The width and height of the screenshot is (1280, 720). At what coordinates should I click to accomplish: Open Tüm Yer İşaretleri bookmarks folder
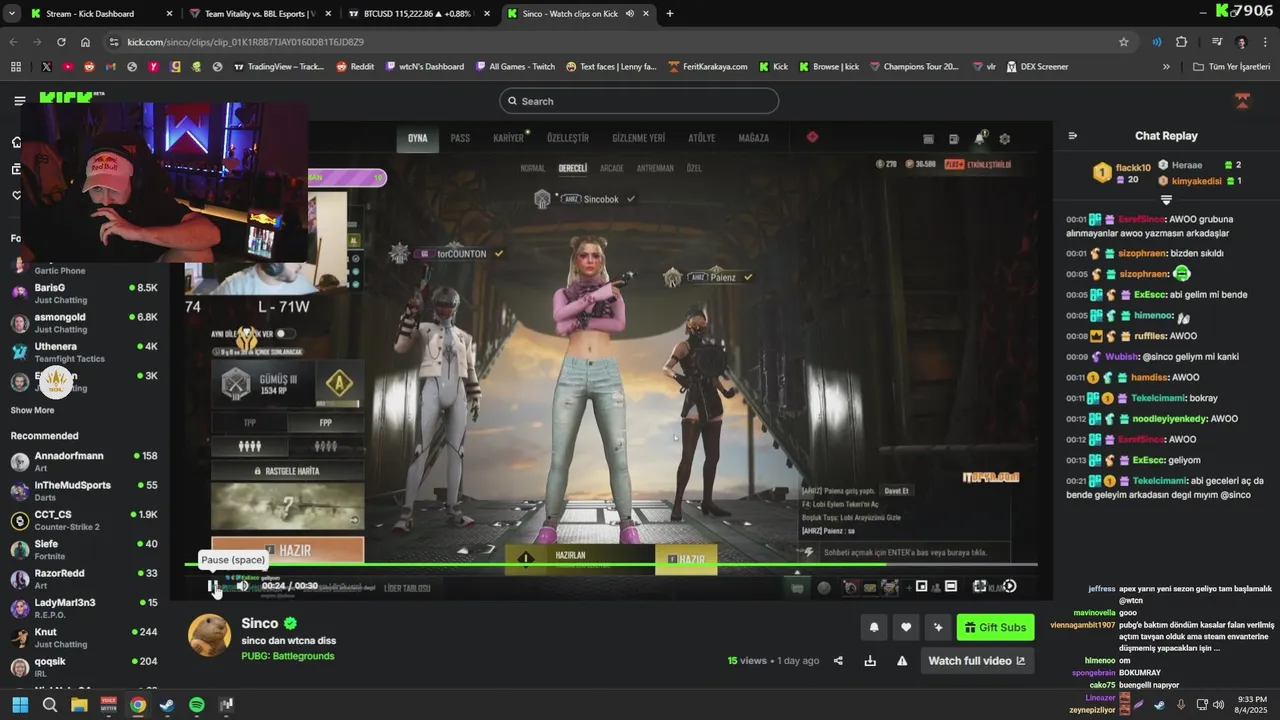tap(1231, 67)
